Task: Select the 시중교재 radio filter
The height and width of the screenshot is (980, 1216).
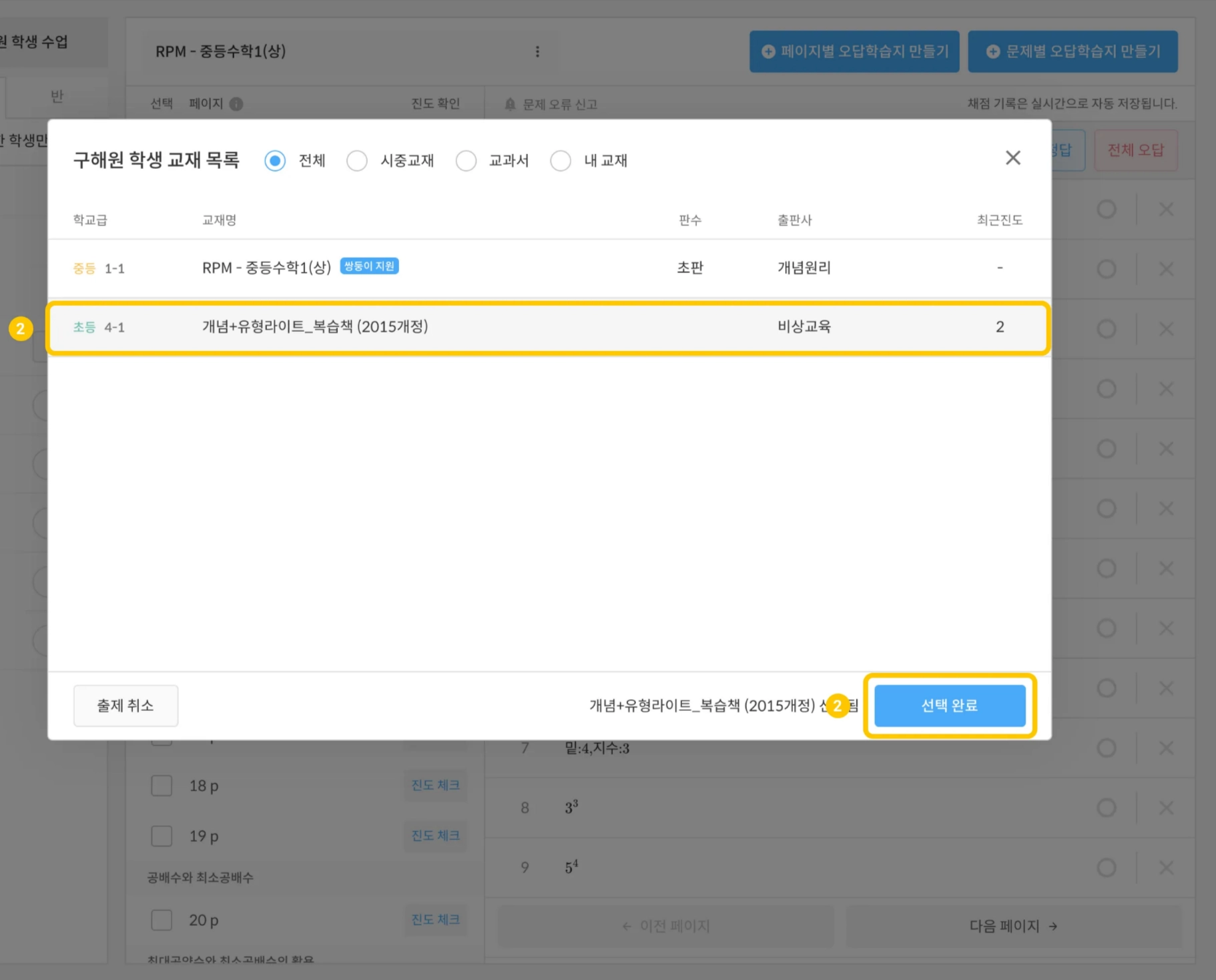Action: click(x=357, y=161)
